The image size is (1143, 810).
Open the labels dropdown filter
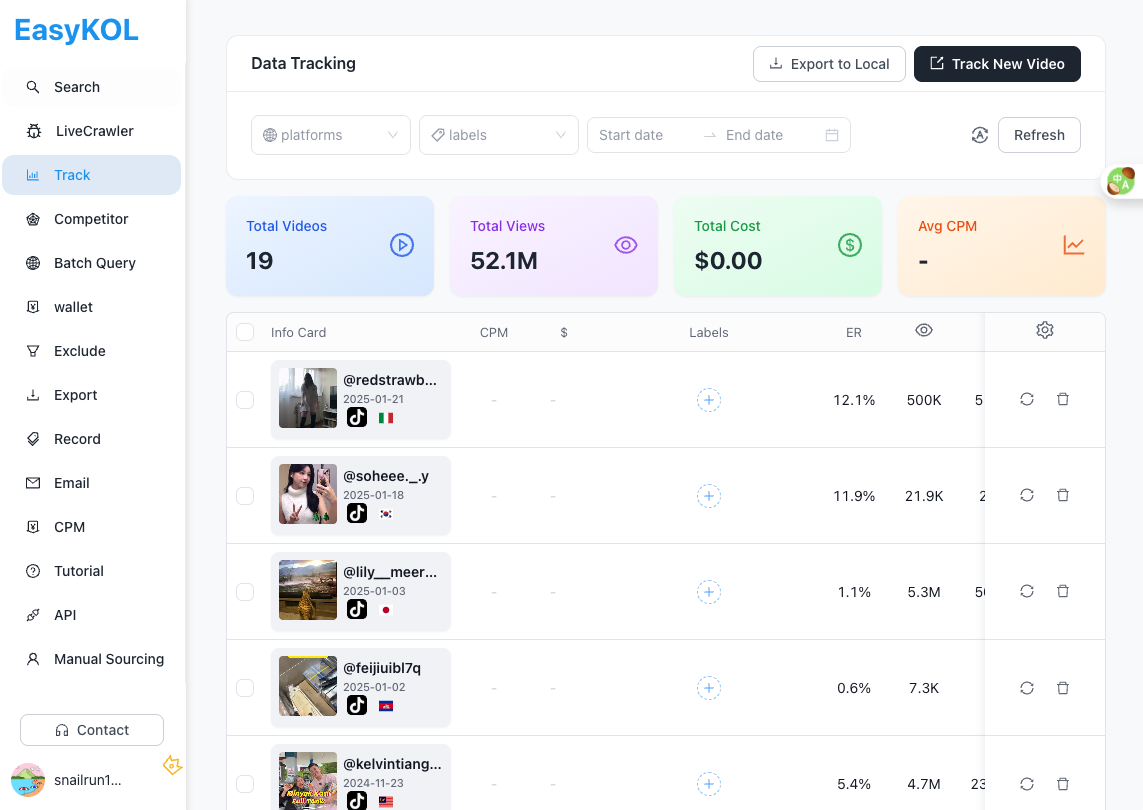pyautogui.click(x=498, y=134)
